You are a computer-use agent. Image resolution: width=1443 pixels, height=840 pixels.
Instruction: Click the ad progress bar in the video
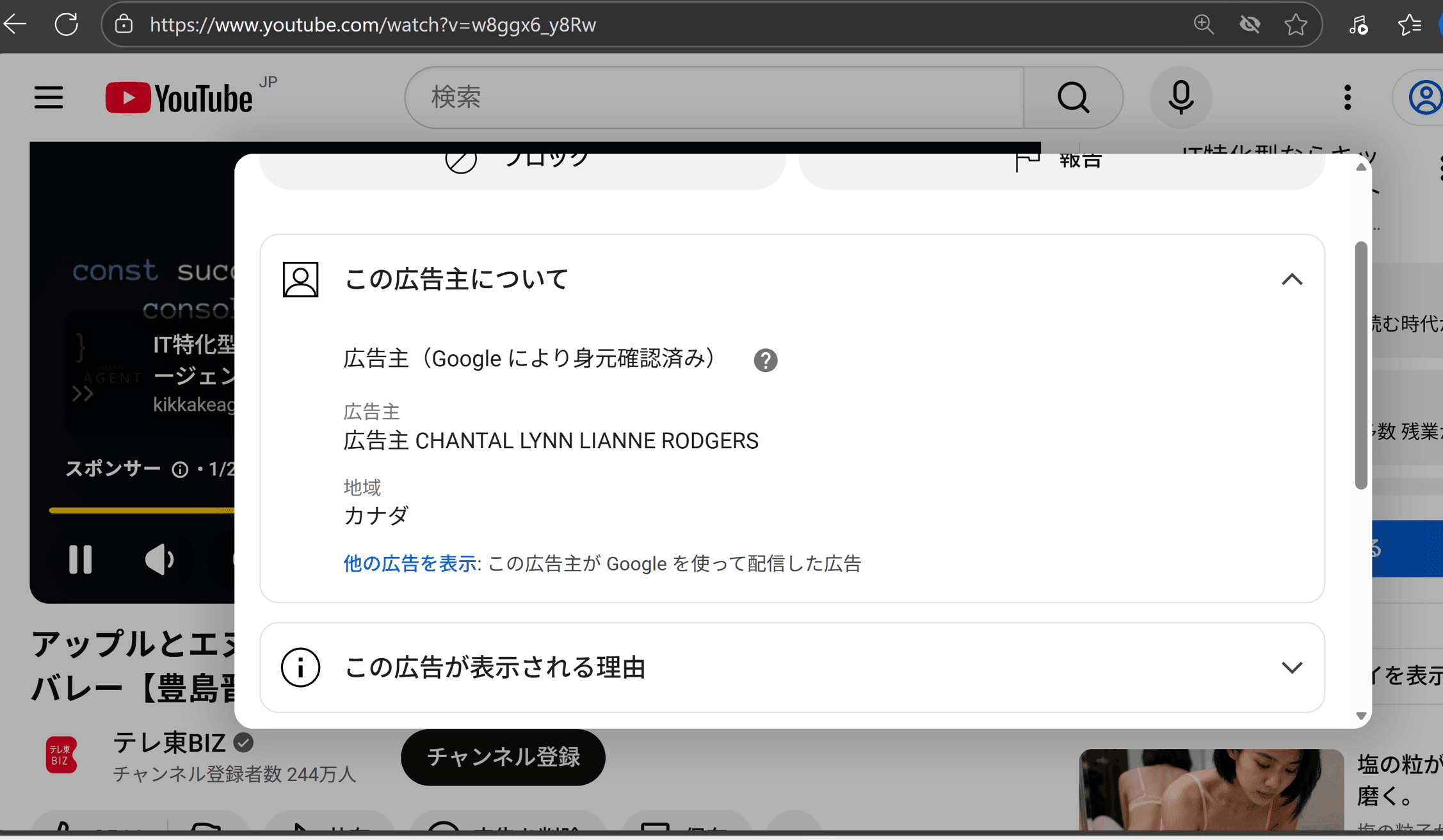click(x=142, y=510)
